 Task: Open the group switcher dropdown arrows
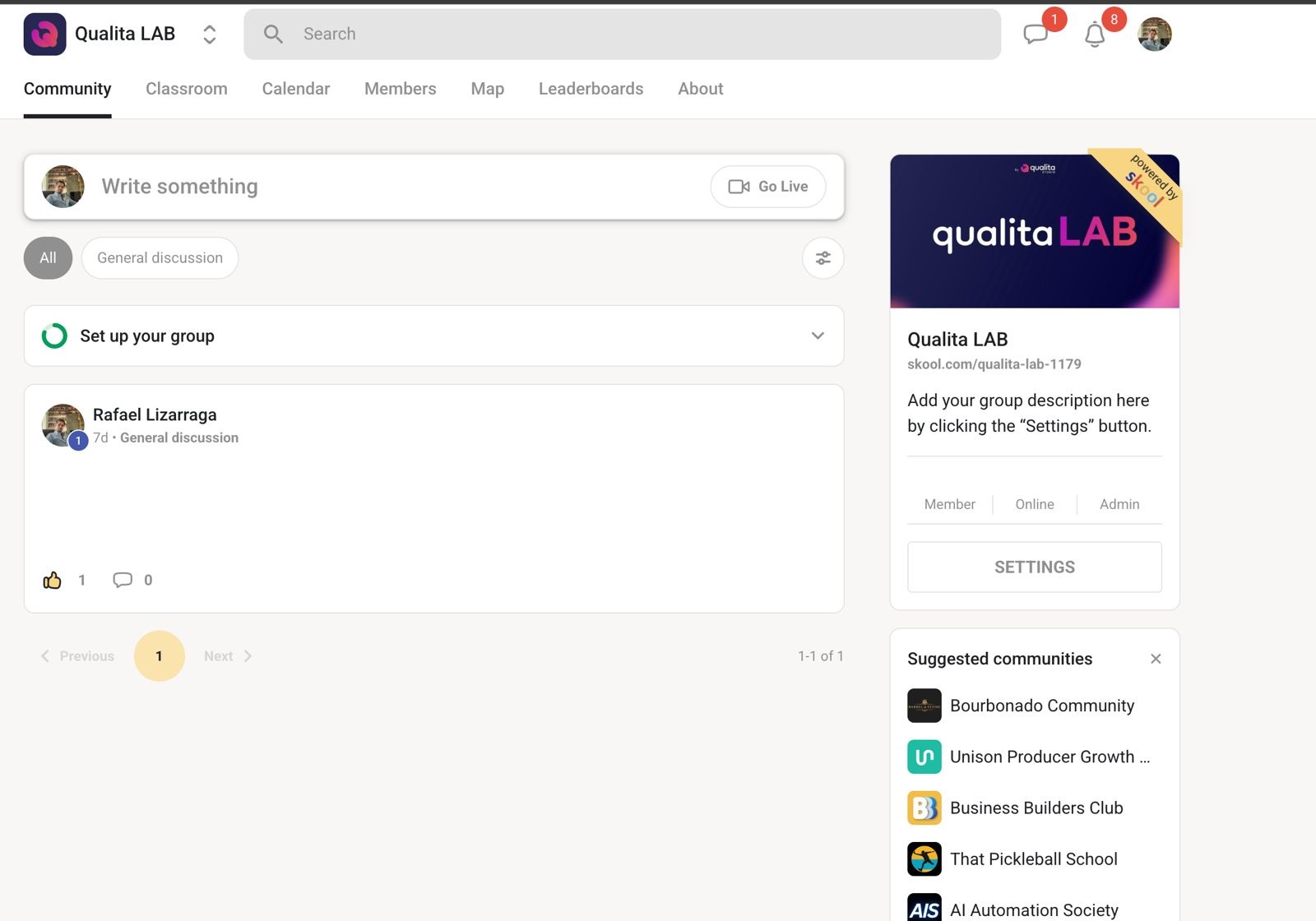pyautogui.click(x=210, y=35)
